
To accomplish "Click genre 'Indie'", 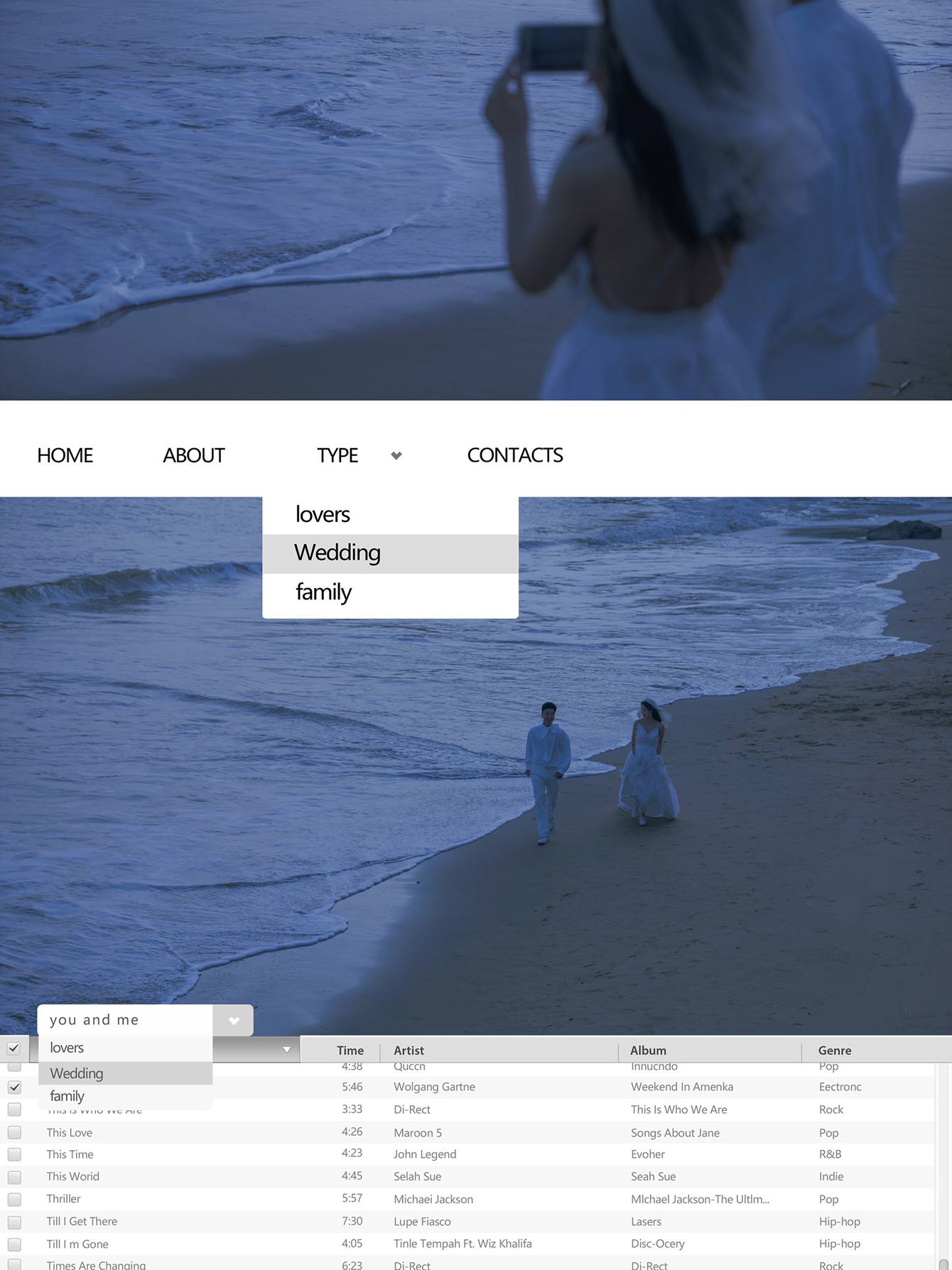I will point(831,1176).
